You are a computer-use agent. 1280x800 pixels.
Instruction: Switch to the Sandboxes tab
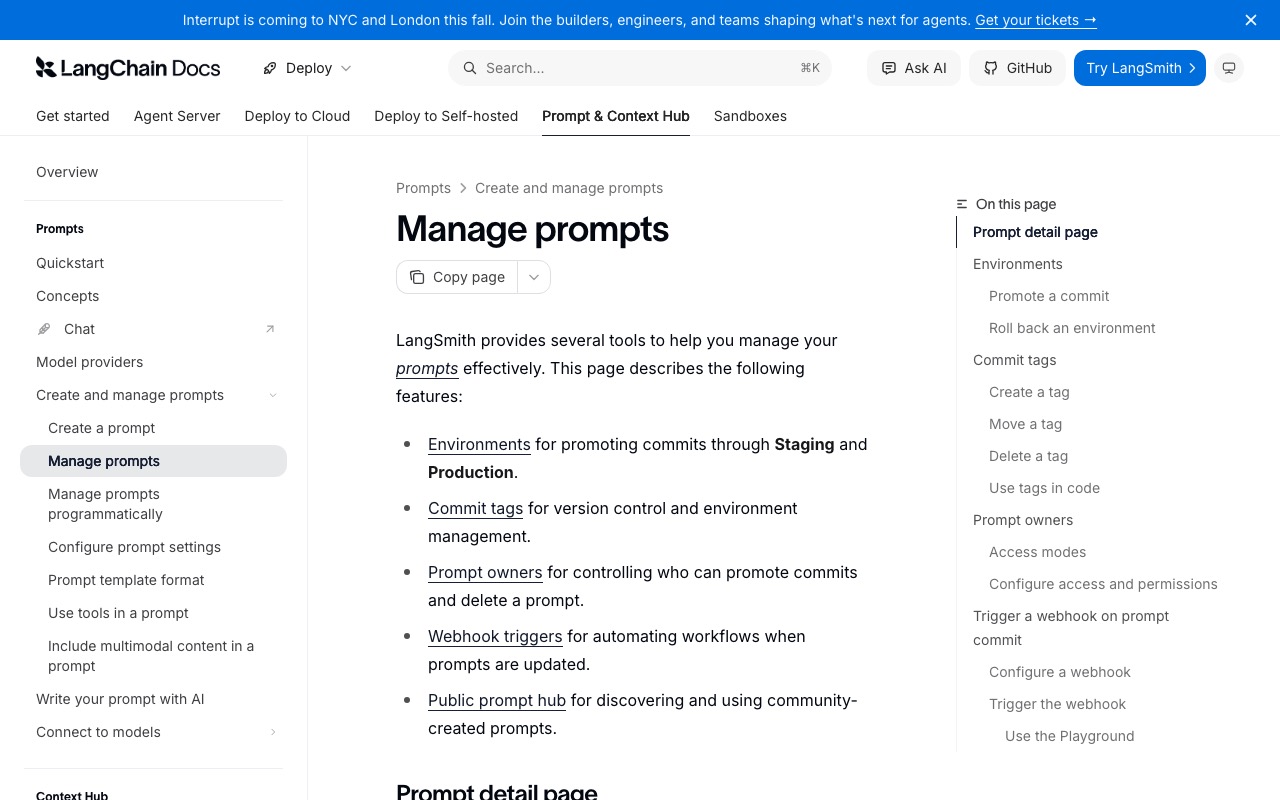pos(750,116)
